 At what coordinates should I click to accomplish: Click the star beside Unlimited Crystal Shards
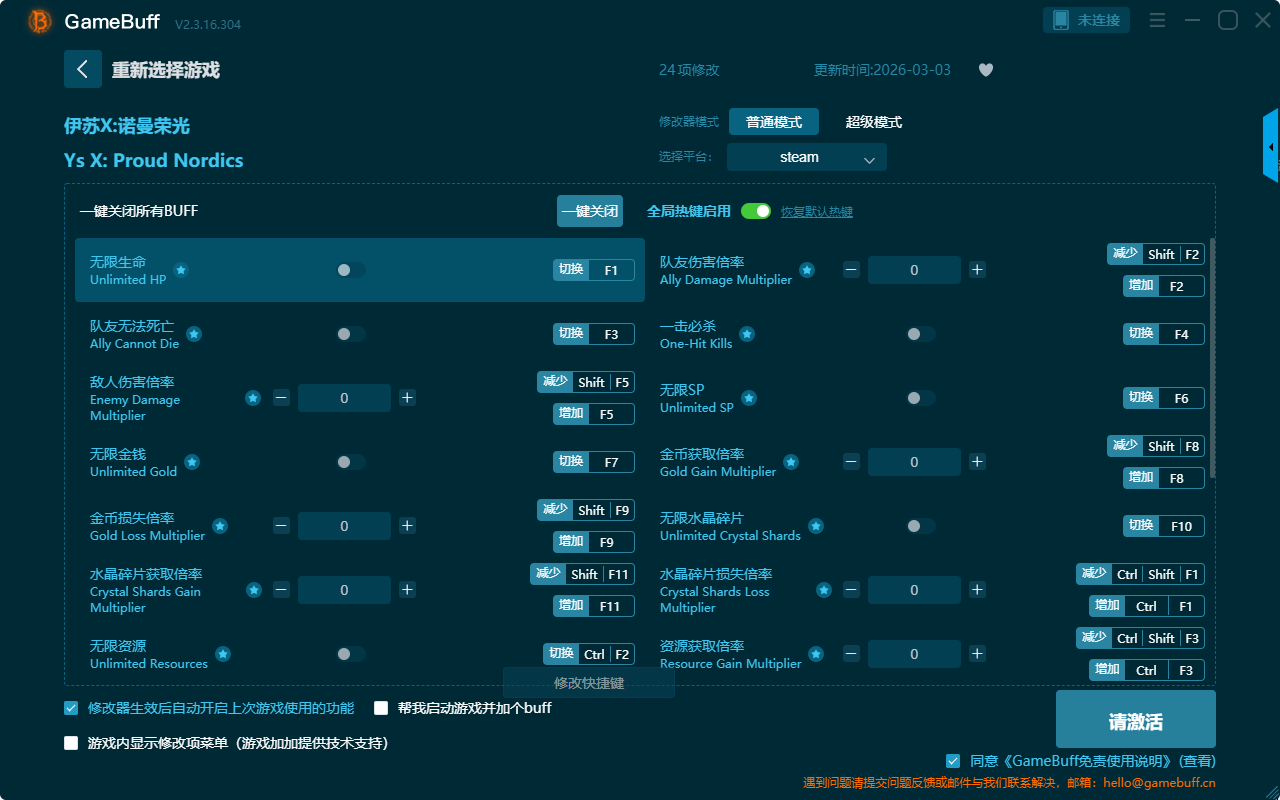[816, 526]
